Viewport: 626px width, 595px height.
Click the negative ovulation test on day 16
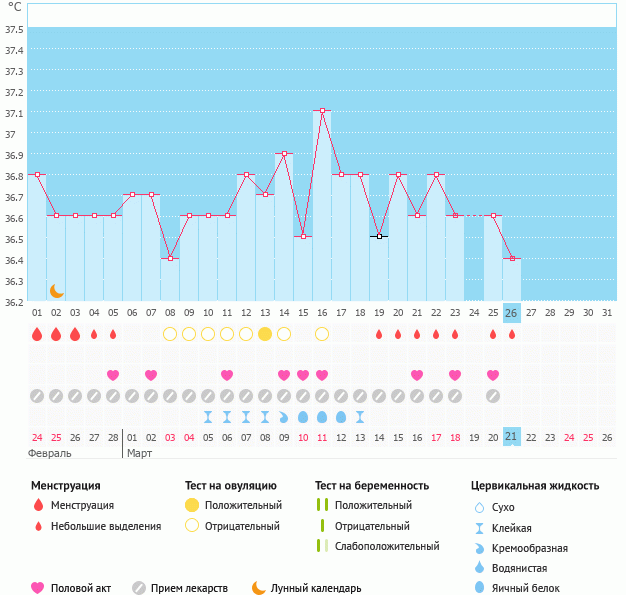point(322,334)
